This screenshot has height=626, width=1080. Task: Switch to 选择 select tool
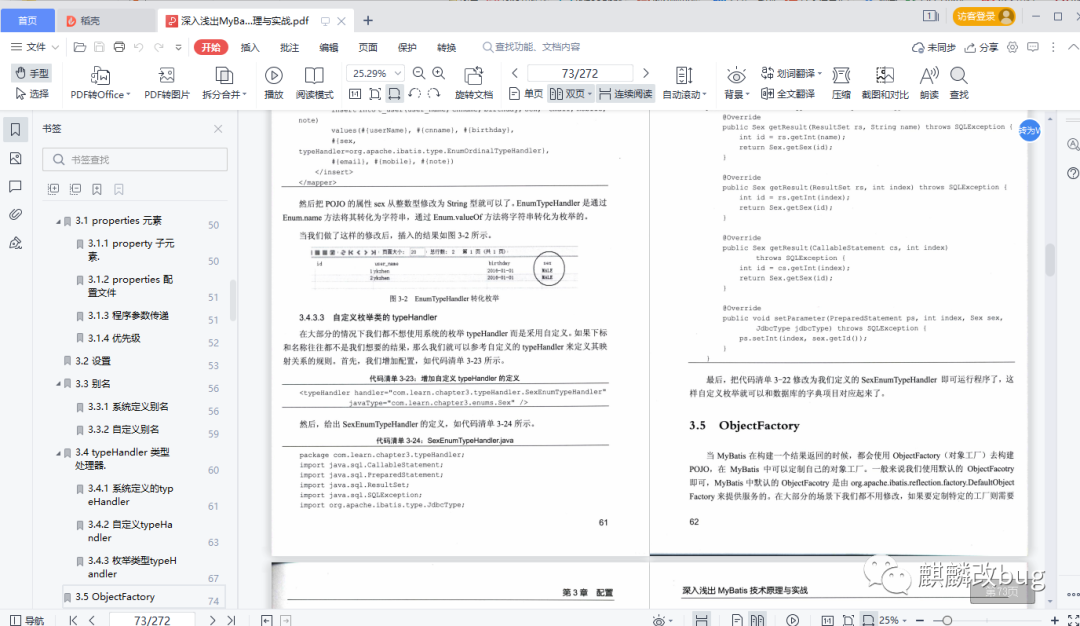point(32,94)
